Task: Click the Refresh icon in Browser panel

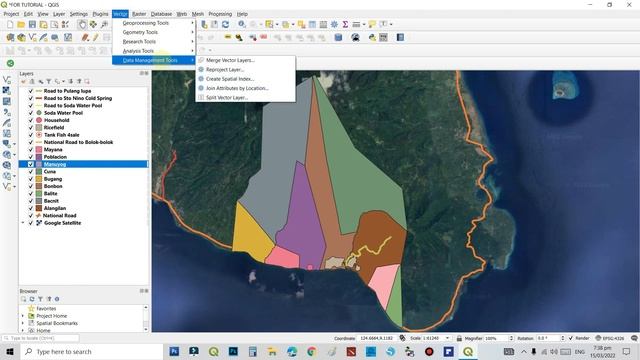Action: pos(32,299)
